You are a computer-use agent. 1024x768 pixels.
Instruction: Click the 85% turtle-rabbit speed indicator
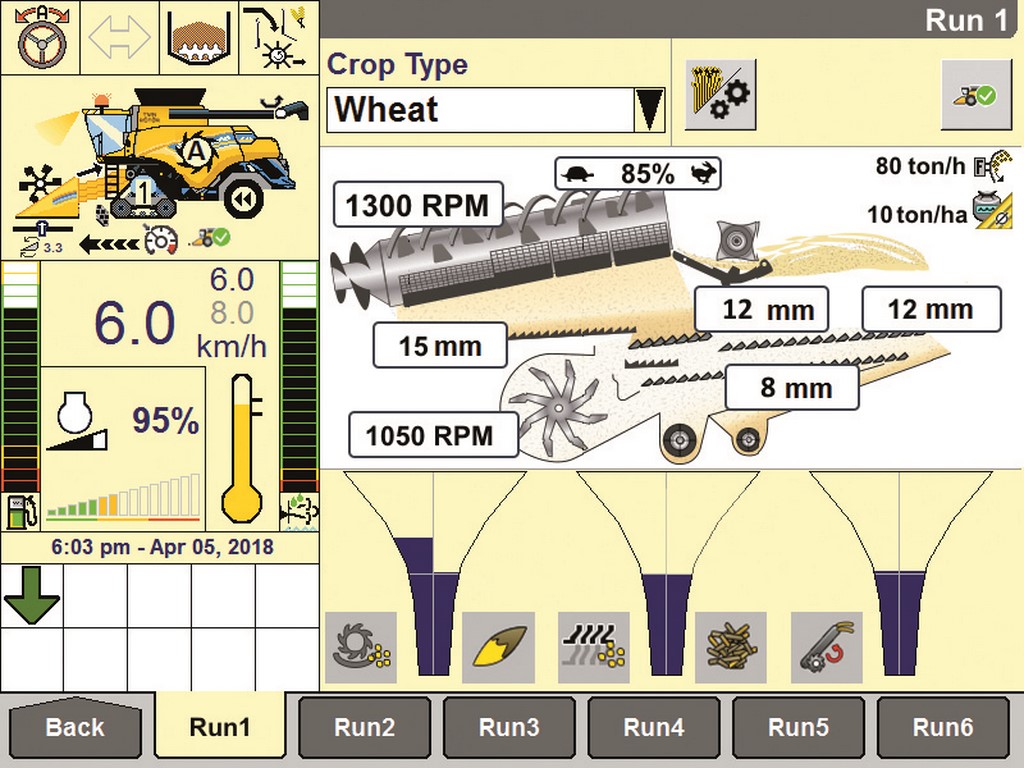point(637,174)
